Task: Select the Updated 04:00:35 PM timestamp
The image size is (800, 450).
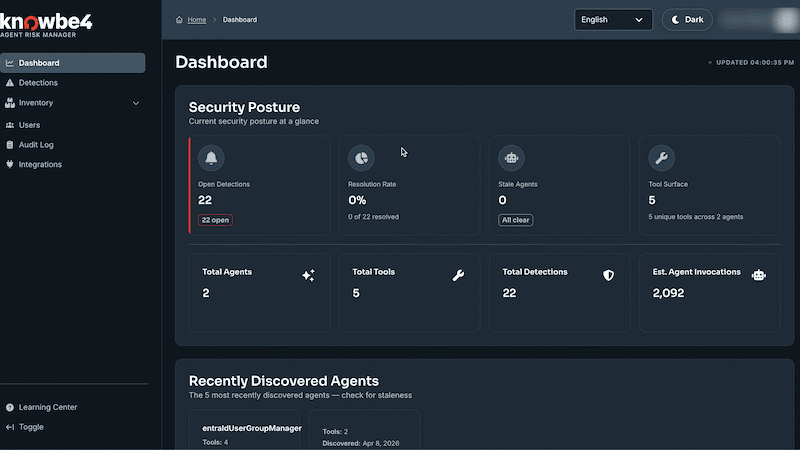Action: tap(755, 63)
